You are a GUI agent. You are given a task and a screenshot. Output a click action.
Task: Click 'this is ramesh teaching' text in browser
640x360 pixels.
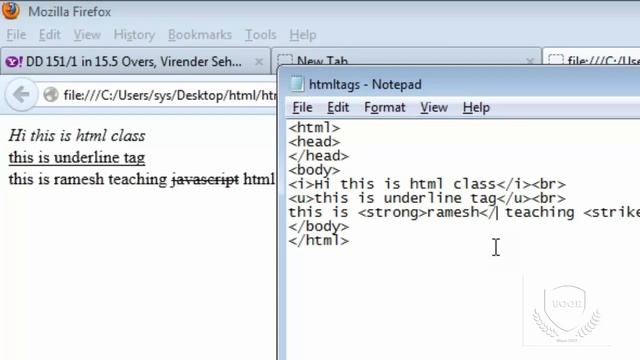[x=88, y=179]
